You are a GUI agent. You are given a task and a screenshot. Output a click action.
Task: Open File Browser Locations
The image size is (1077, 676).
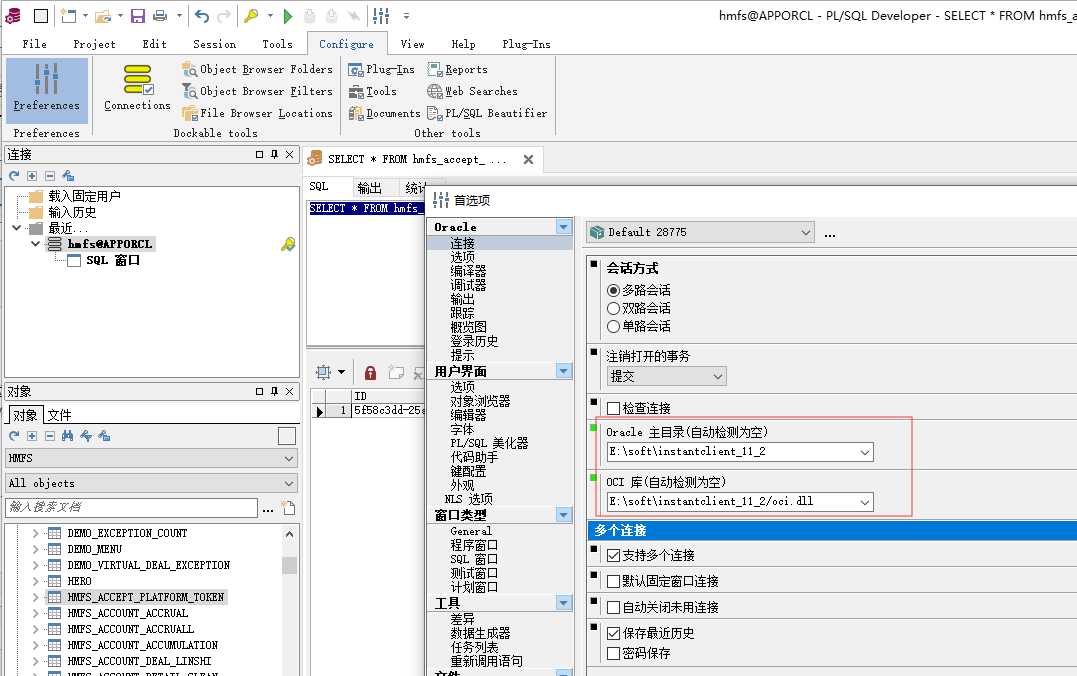coord(257,113)
